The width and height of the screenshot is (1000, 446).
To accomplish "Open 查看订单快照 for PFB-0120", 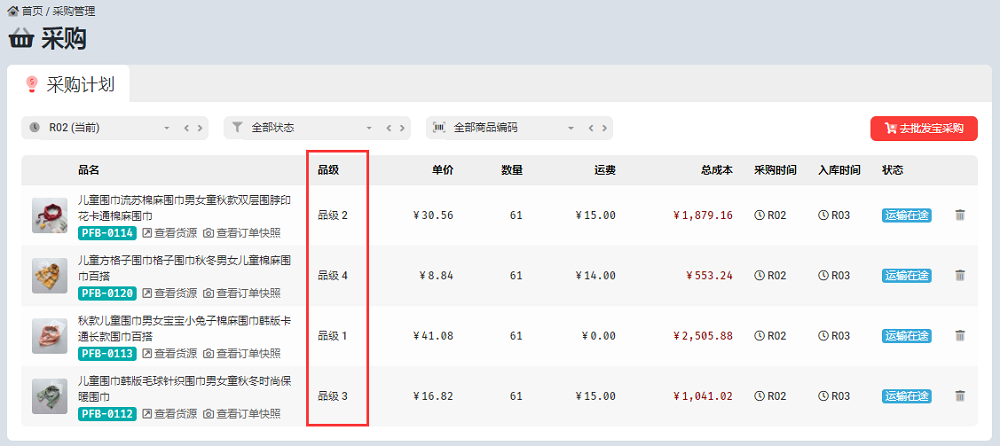I will pyautogui.click(x=241, y=293).
